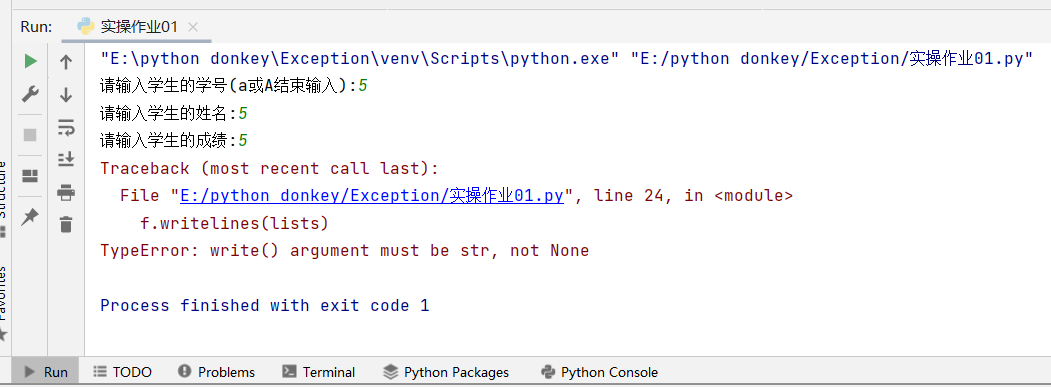The image size is (1051, 387).
Task: Open run configuration wrench icon
Action: pos(30,93)
